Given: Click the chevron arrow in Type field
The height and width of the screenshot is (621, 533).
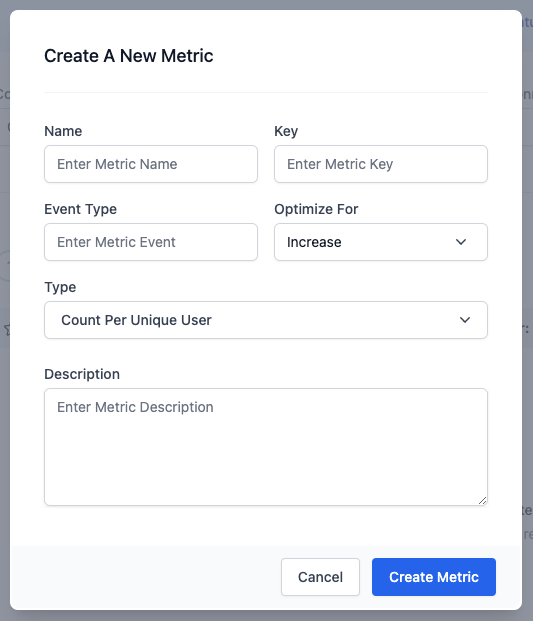Looking at the screenshot, I should (x=465, y=320).
